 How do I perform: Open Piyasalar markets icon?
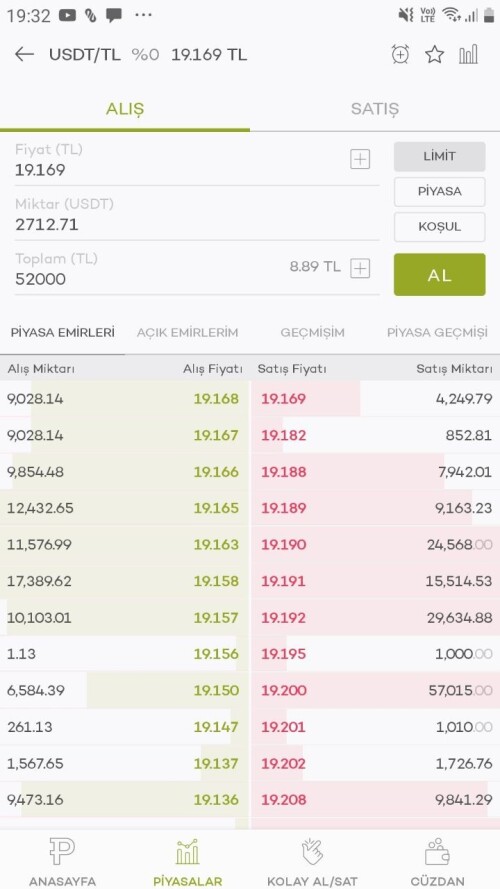[x=187, y=852]
